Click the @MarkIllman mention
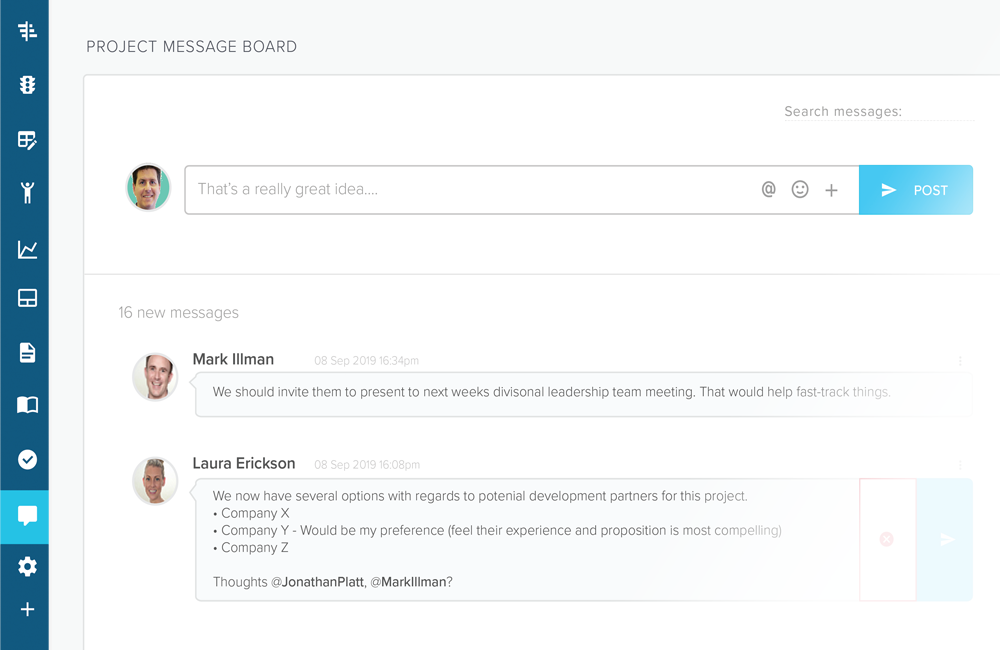The image size is (1000, 650). click(x=408, y=582)
